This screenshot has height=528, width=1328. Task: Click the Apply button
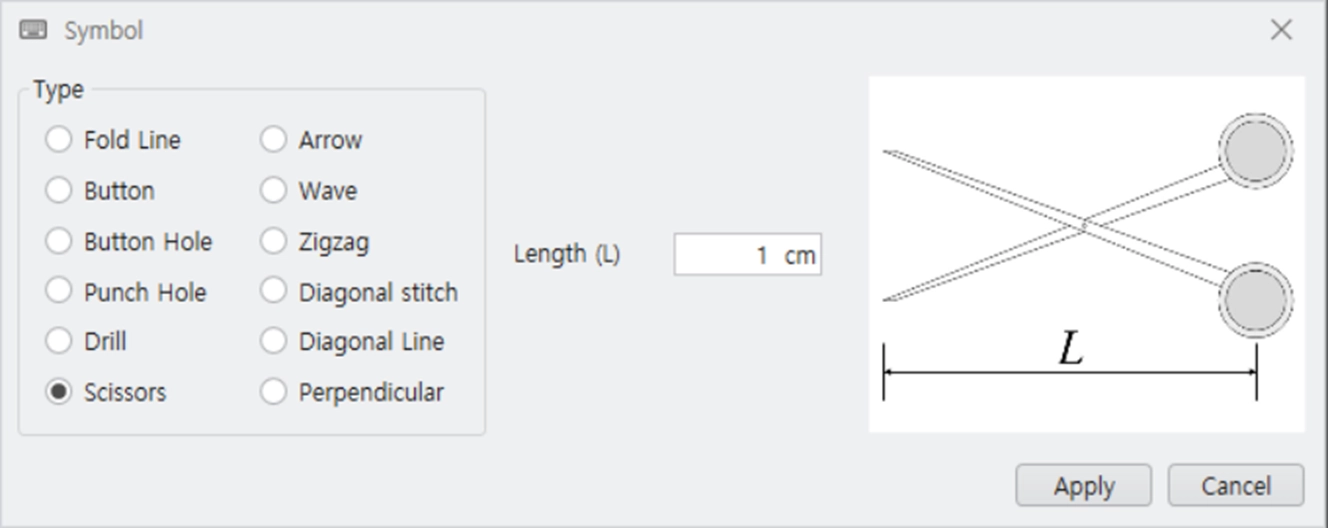coord(1084,486)
